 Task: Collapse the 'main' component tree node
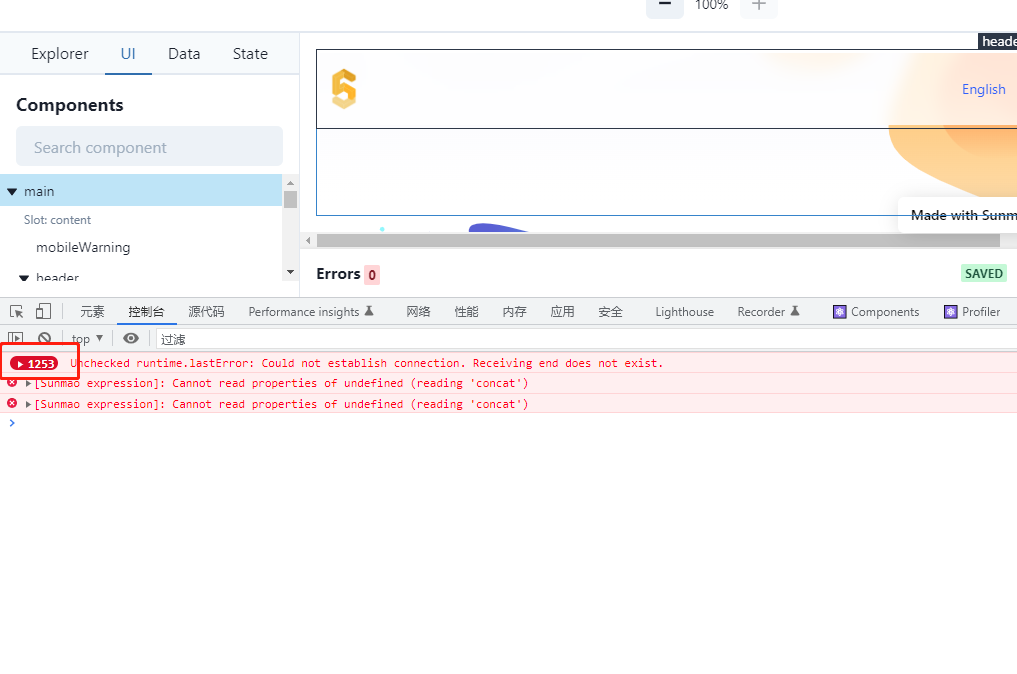tap(12, 191)
